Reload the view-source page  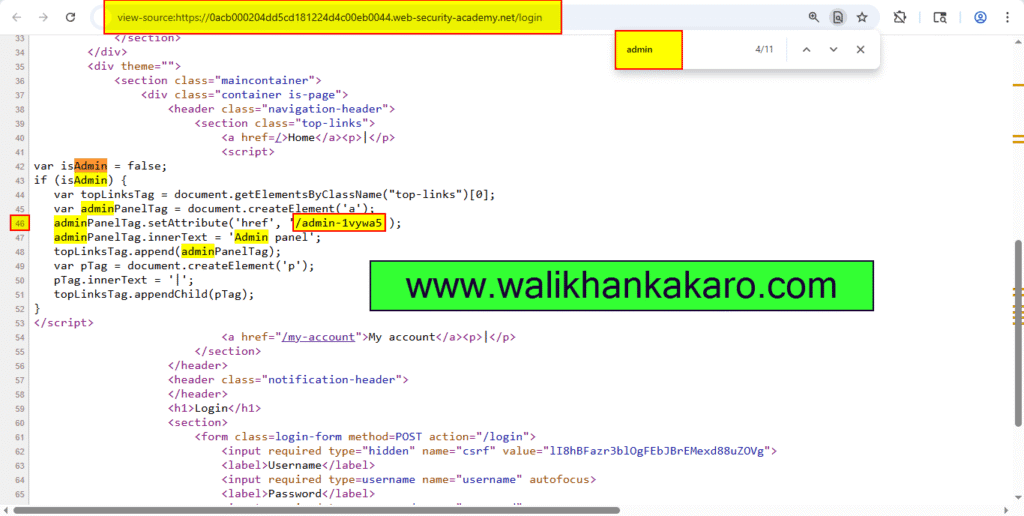point(70,17)
